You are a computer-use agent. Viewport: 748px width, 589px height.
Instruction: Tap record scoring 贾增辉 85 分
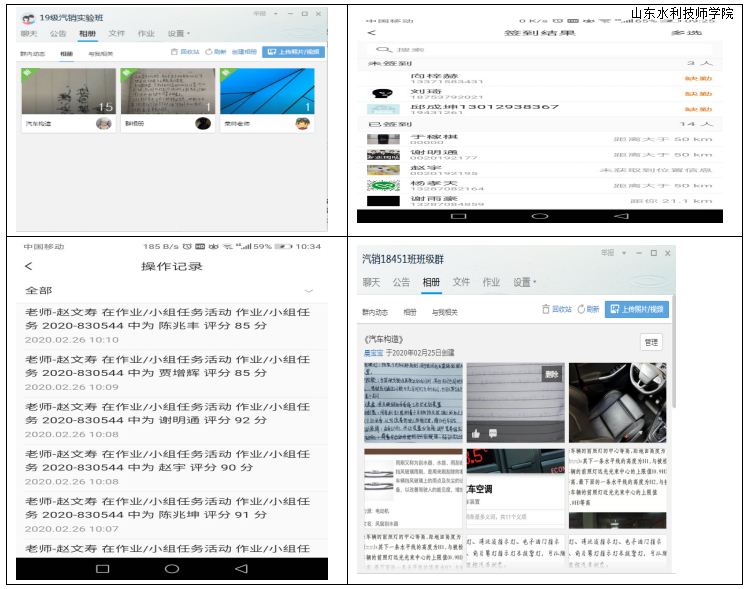[x=172, y=373]
